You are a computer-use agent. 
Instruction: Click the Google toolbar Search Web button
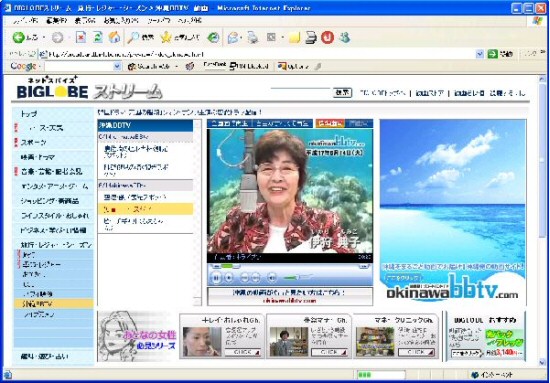pyautogui.click(x=150, y=66)
